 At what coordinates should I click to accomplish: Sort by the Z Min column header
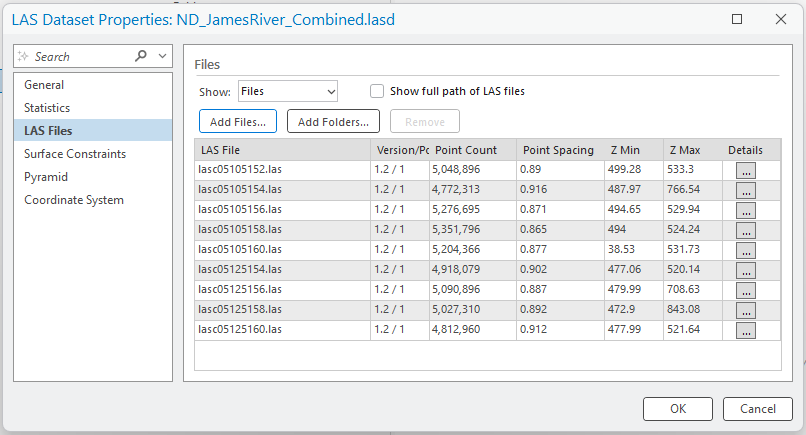(634, 150)
